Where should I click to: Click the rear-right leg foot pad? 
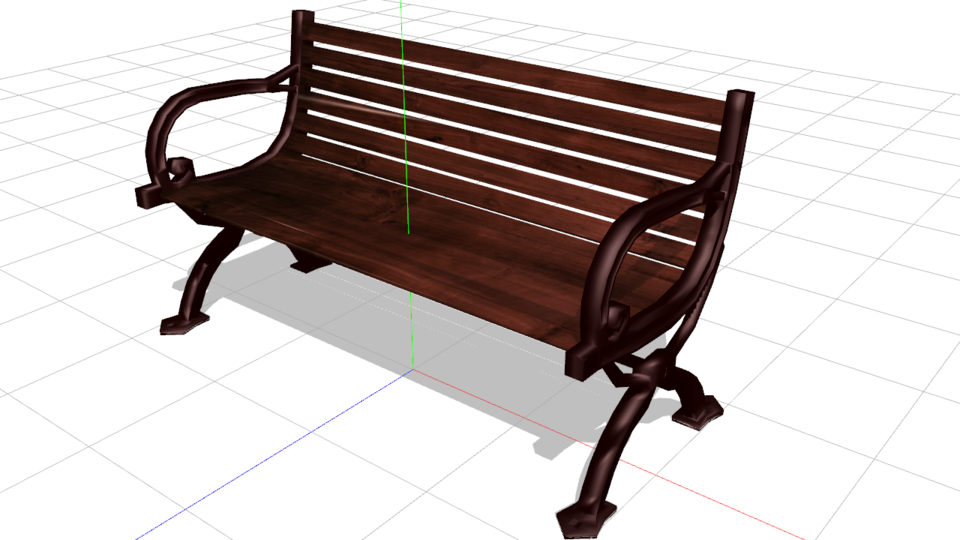click(x=697, y=413)
